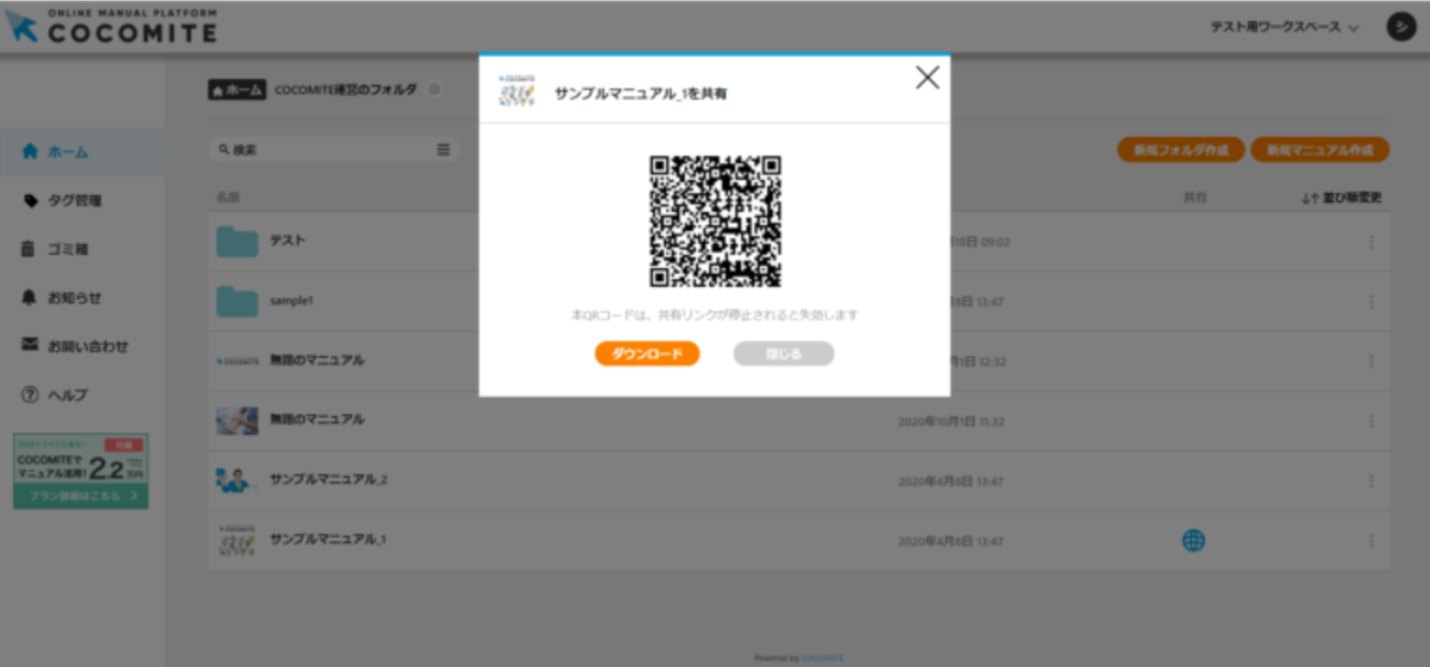Screen dimensions: 1430x667
Task: Click the 新規マニュアル作成 button
Action: click(x=1320, y=150)
